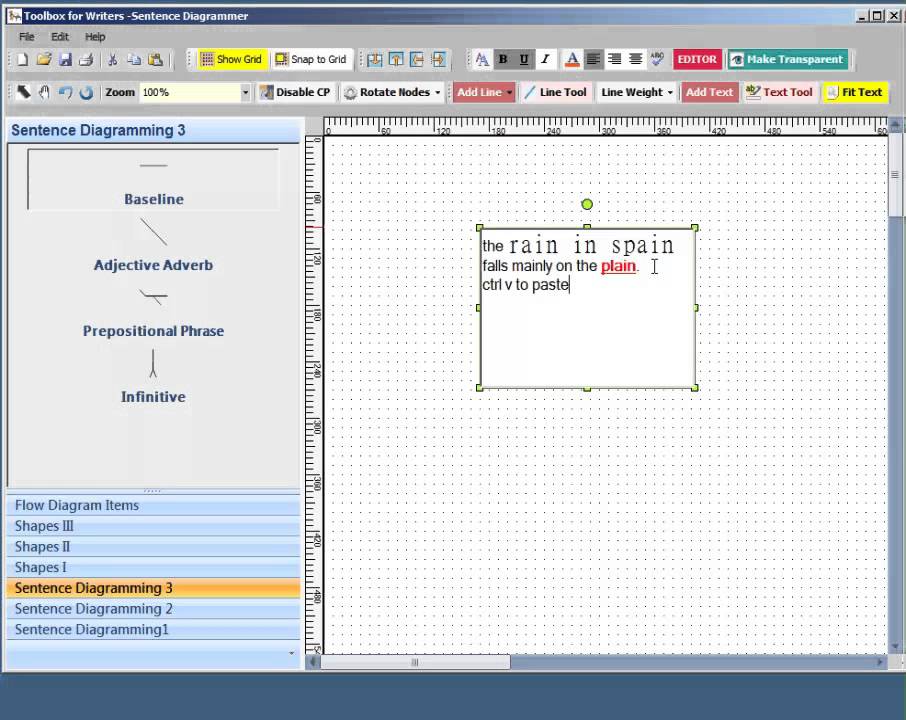Toggle Snap to Grid
906x720 pixels.
coord(311,60)
